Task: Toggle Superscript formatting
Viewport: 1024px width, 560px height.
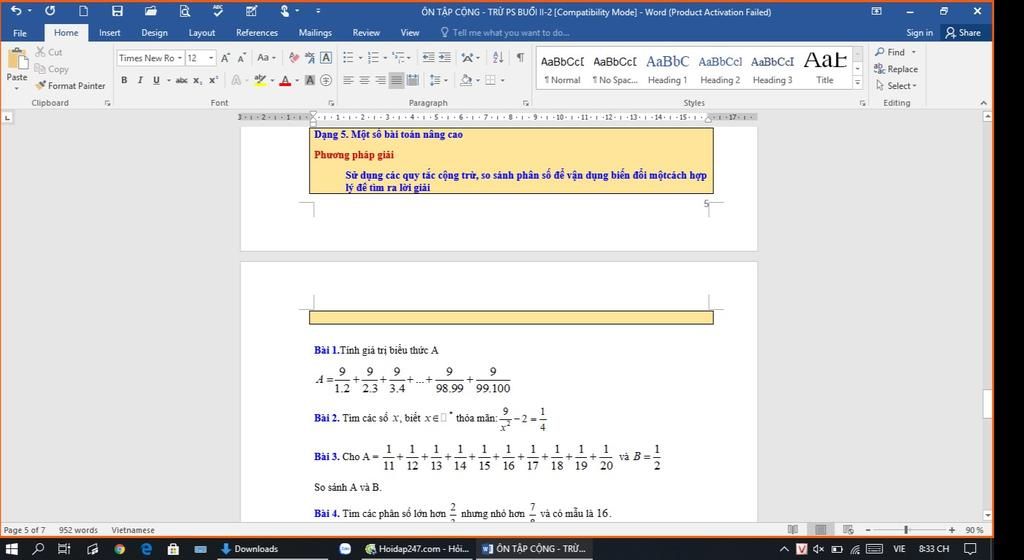Action: (x=214, y=80)
